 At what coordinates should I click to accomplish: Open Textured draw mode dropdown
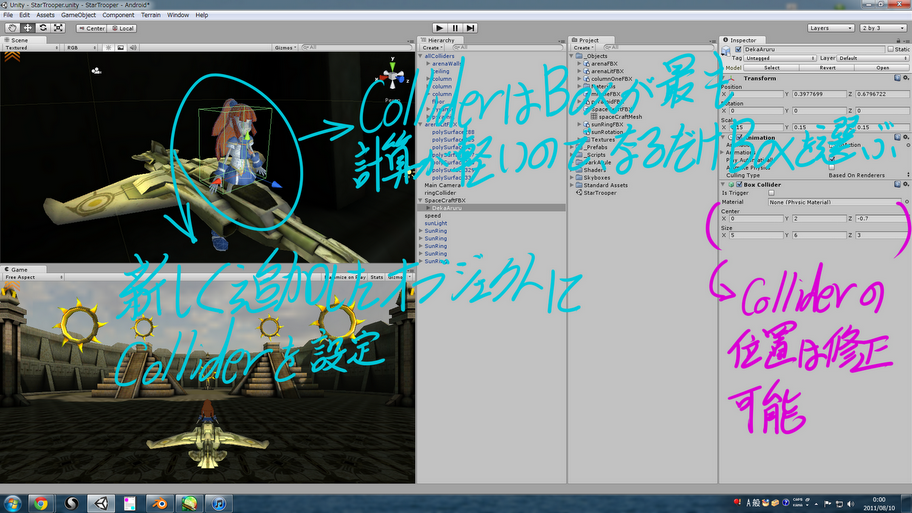tap(32, 48)
